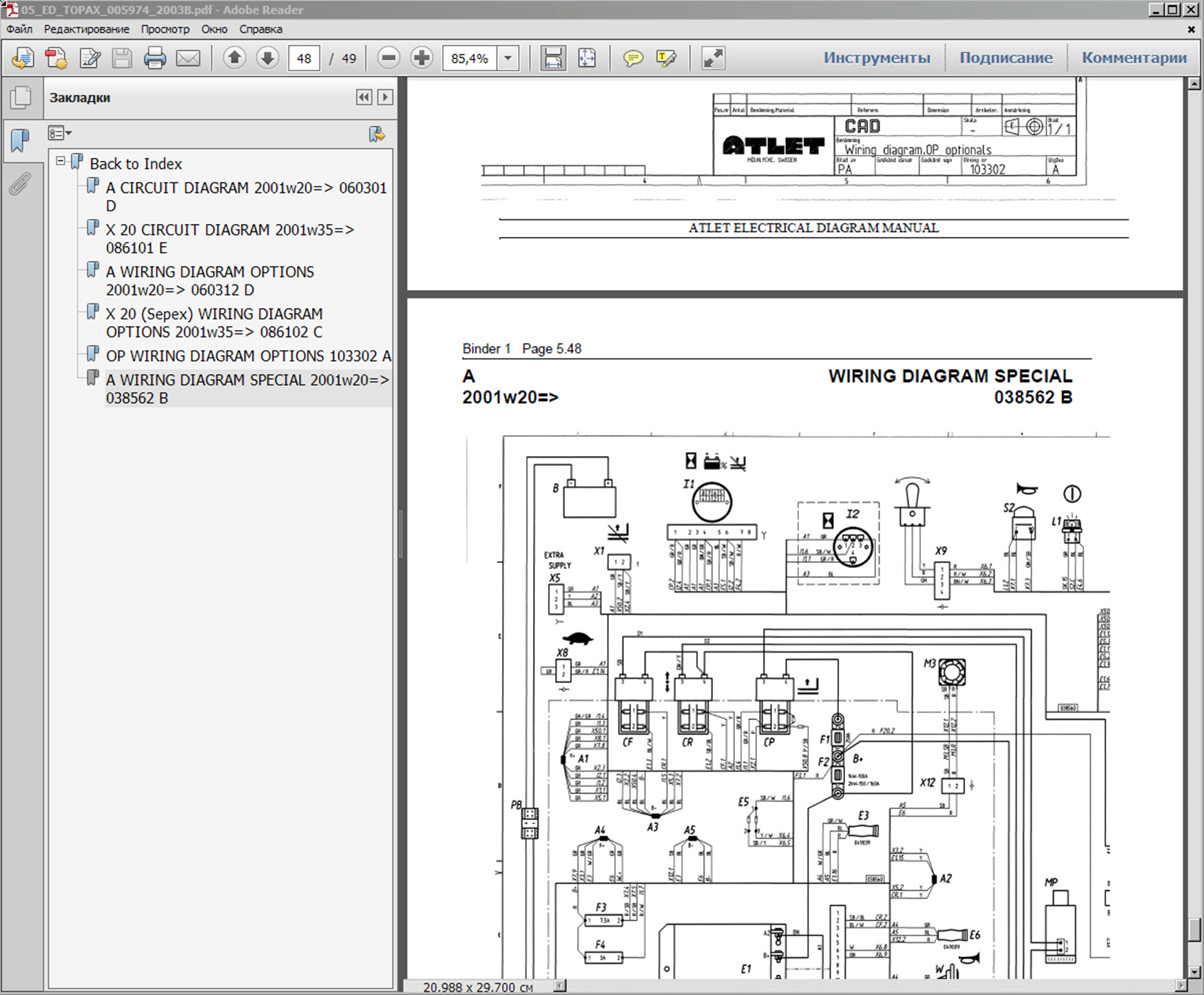Select the highlight text tool
1204x995 pixels.
[x=666, y=59]
